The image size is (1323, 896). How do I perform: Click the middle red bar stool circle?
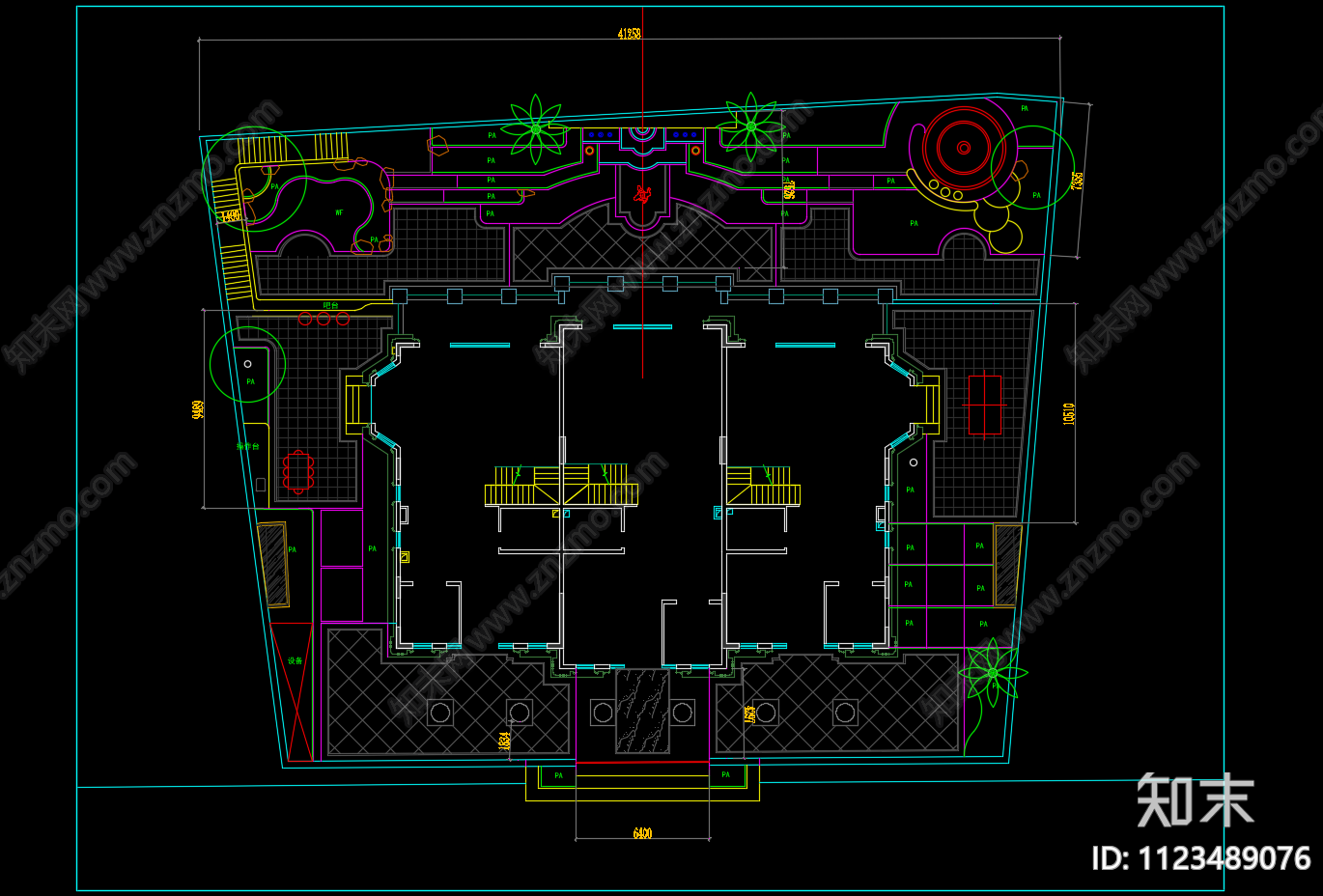click(x=324, y=319)
